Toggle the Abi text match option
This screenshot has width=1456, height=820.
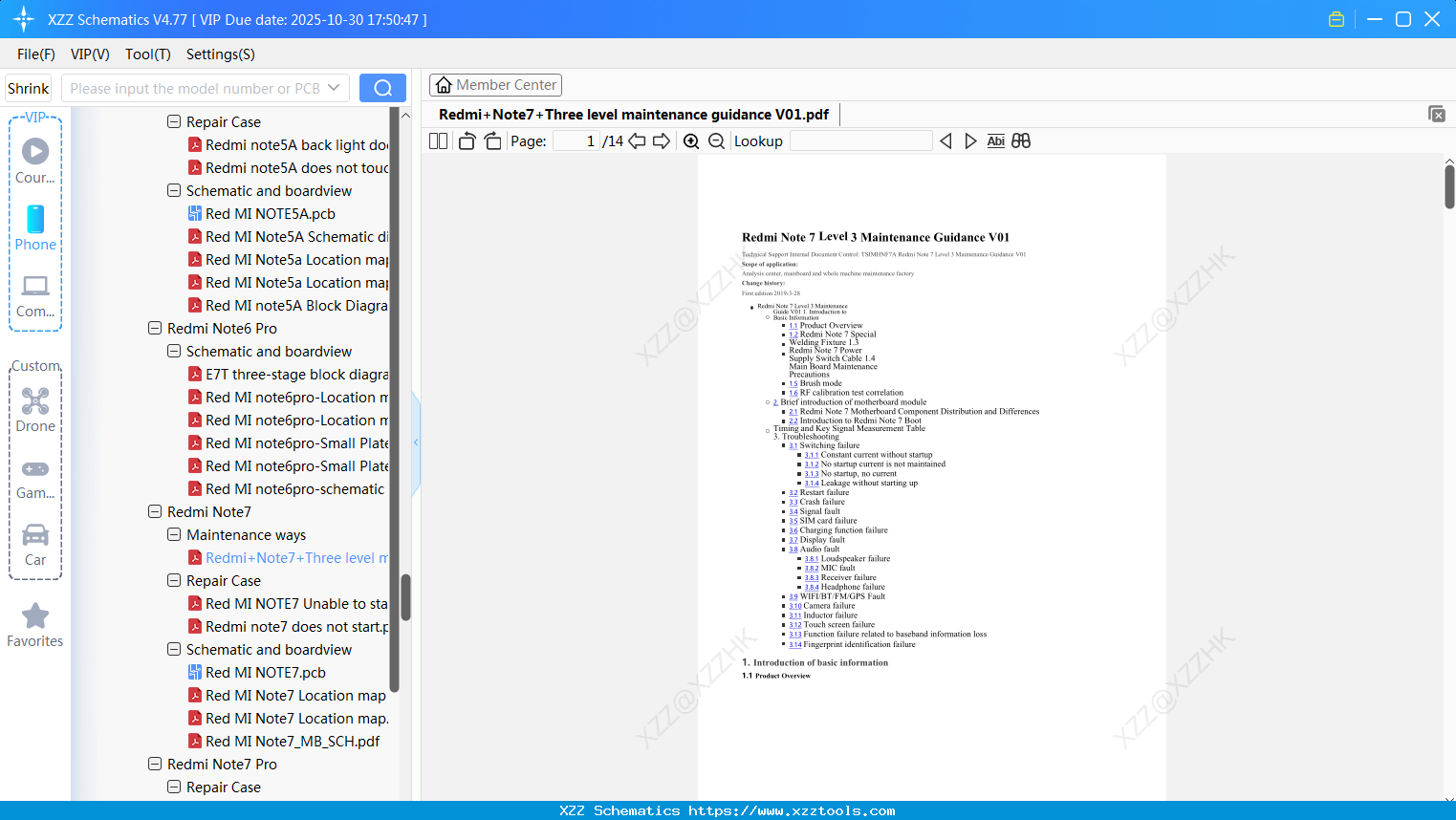(995, 141)
